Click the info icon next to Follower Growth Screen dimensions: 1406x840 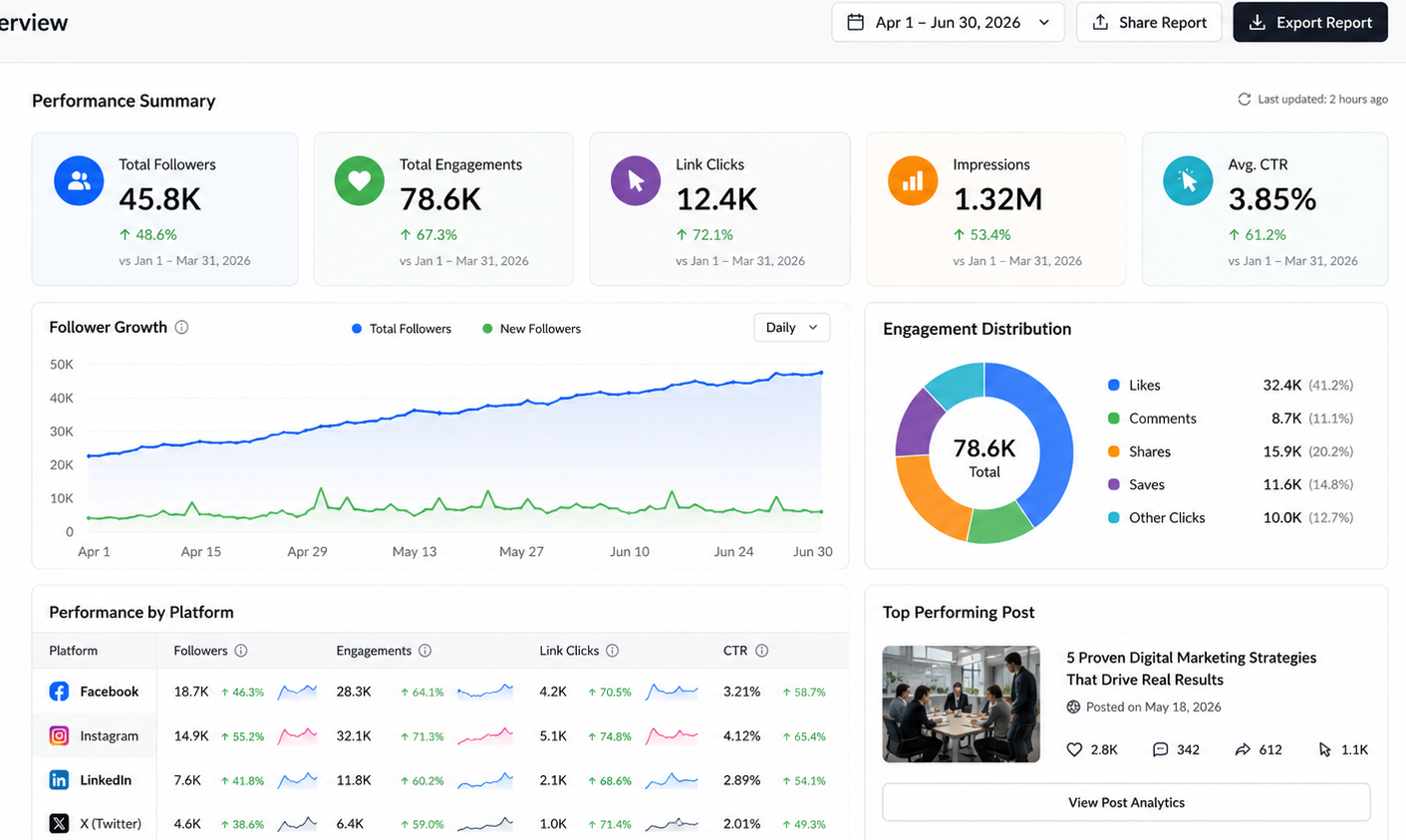[181, 327]
